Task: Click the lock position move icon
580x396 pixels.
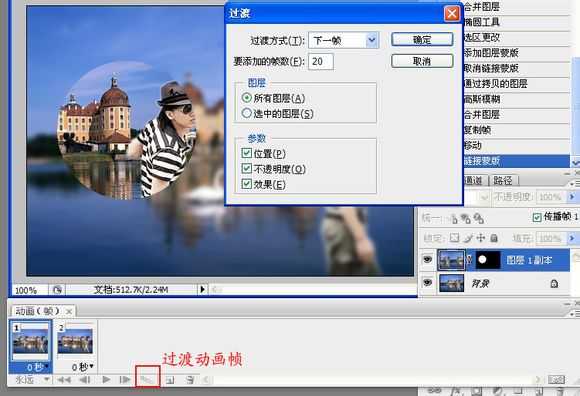Action: [481, 238]
